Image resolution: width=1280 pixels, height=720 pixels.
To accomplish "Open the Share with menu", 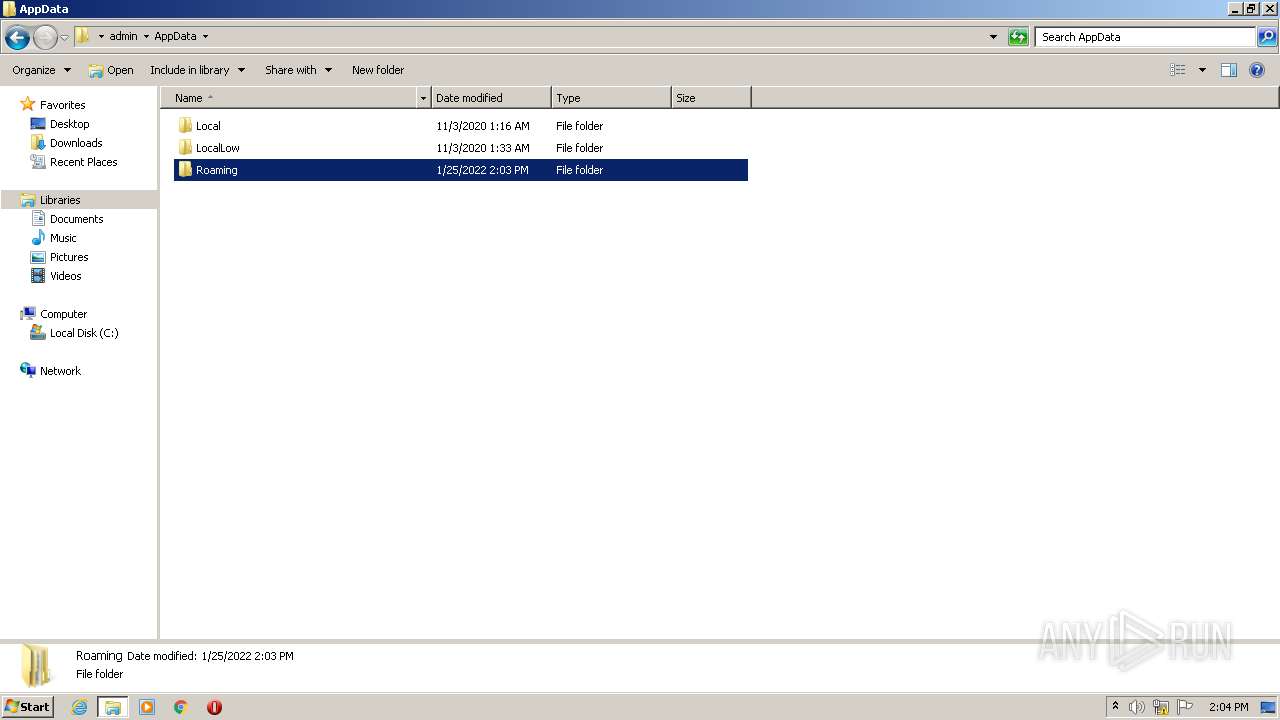I will point(298,70).
